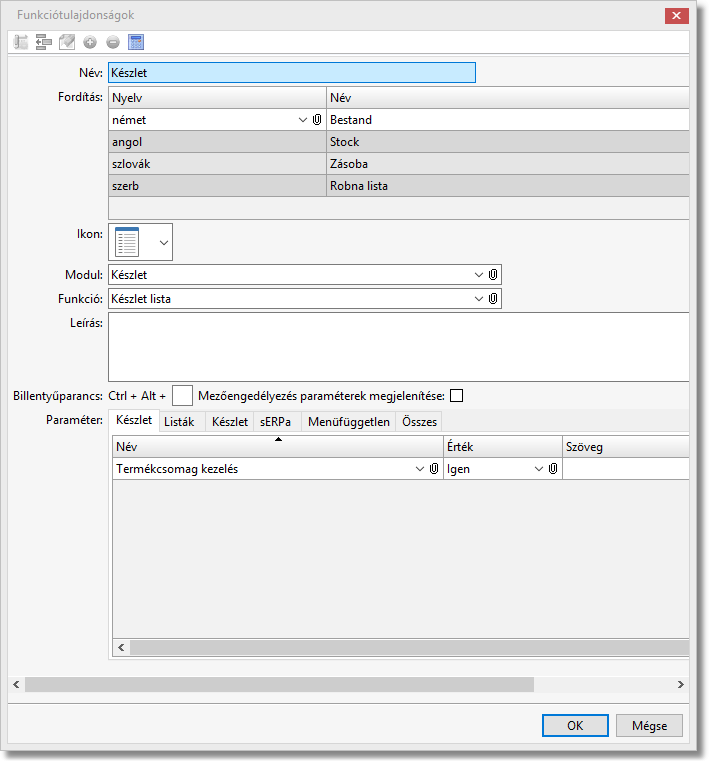Click the Leírás description text area
The image size is (709, 763).
click(x=398, y=346)
